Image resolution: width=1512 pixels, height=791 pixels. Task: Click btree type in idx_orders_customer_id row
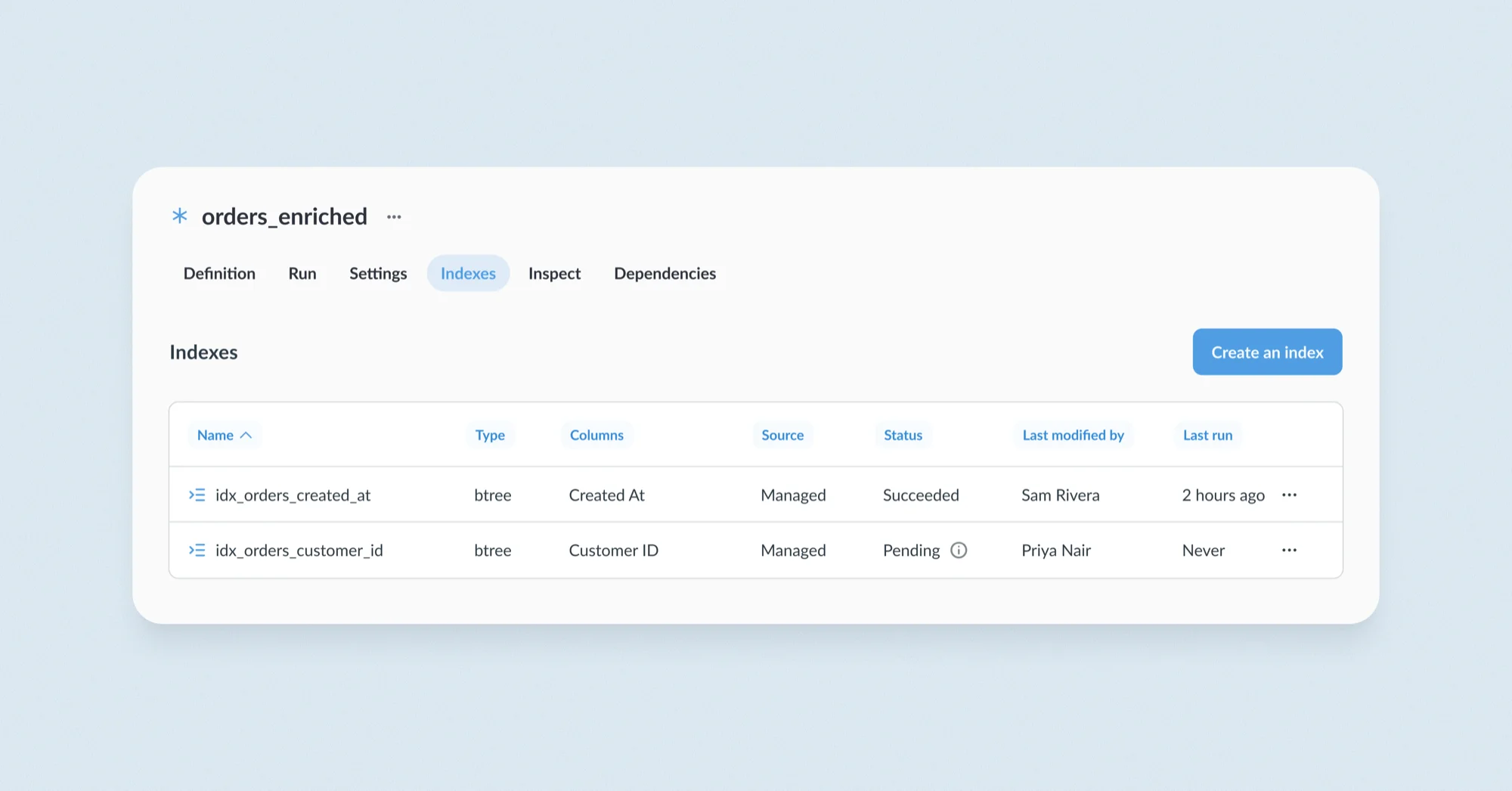point(492,550)
